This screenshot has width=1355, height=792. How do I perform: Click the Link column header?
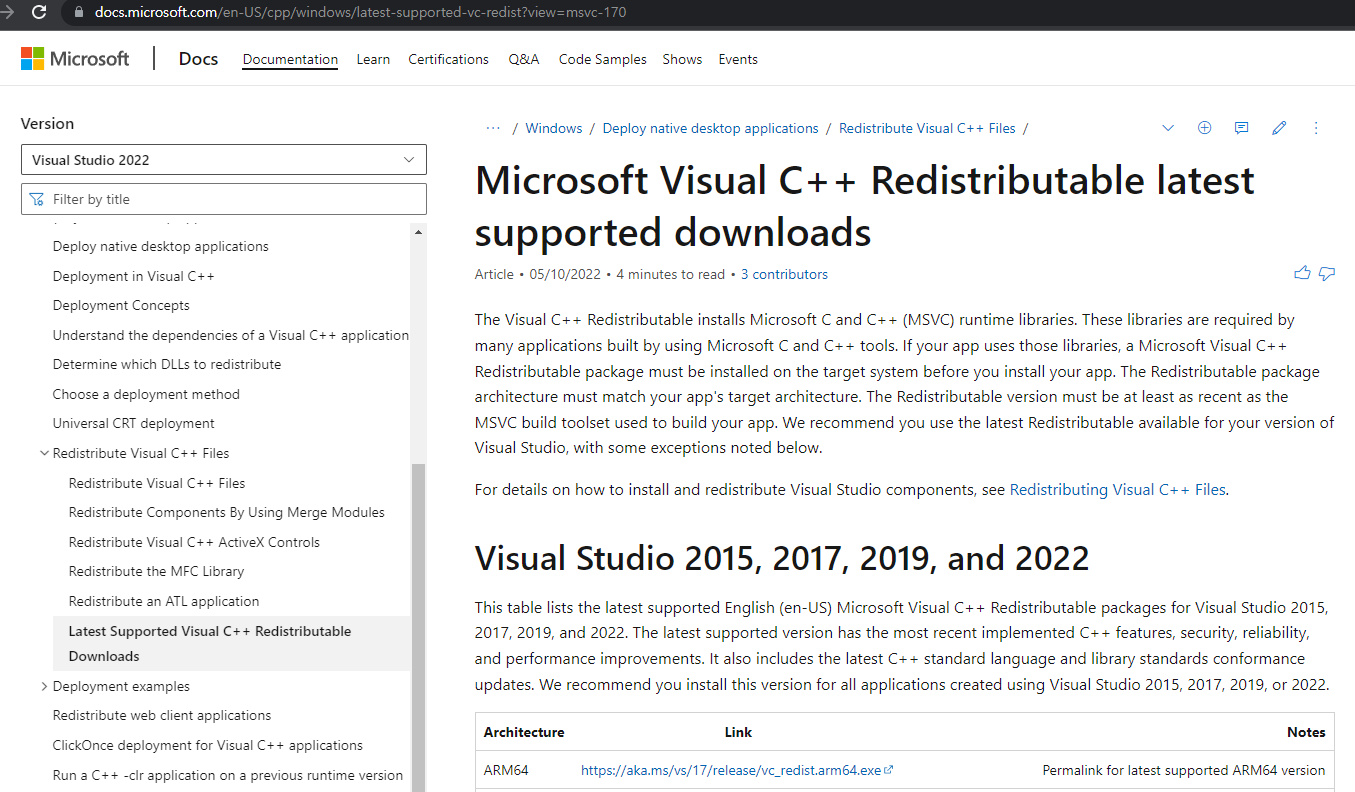point(738,732)
